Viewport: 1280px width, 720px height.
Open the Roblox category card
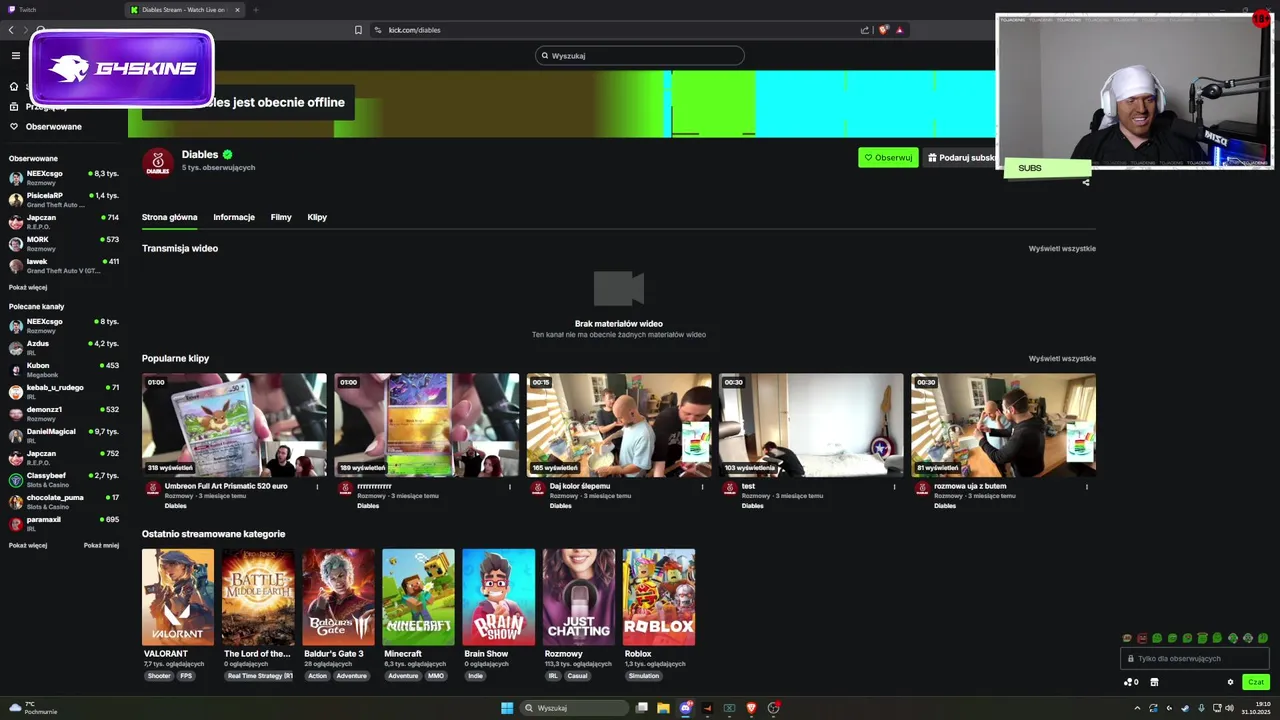tap(659, 597)
